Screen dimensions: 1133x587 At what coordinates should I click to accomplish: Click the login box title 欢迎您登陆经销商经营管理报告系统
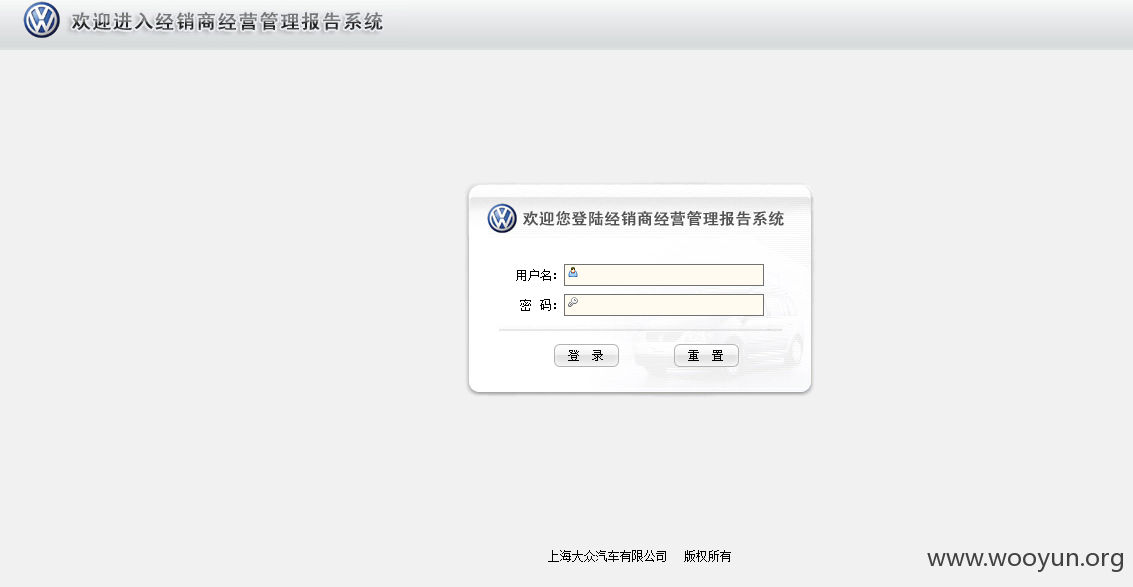point(653,218)
